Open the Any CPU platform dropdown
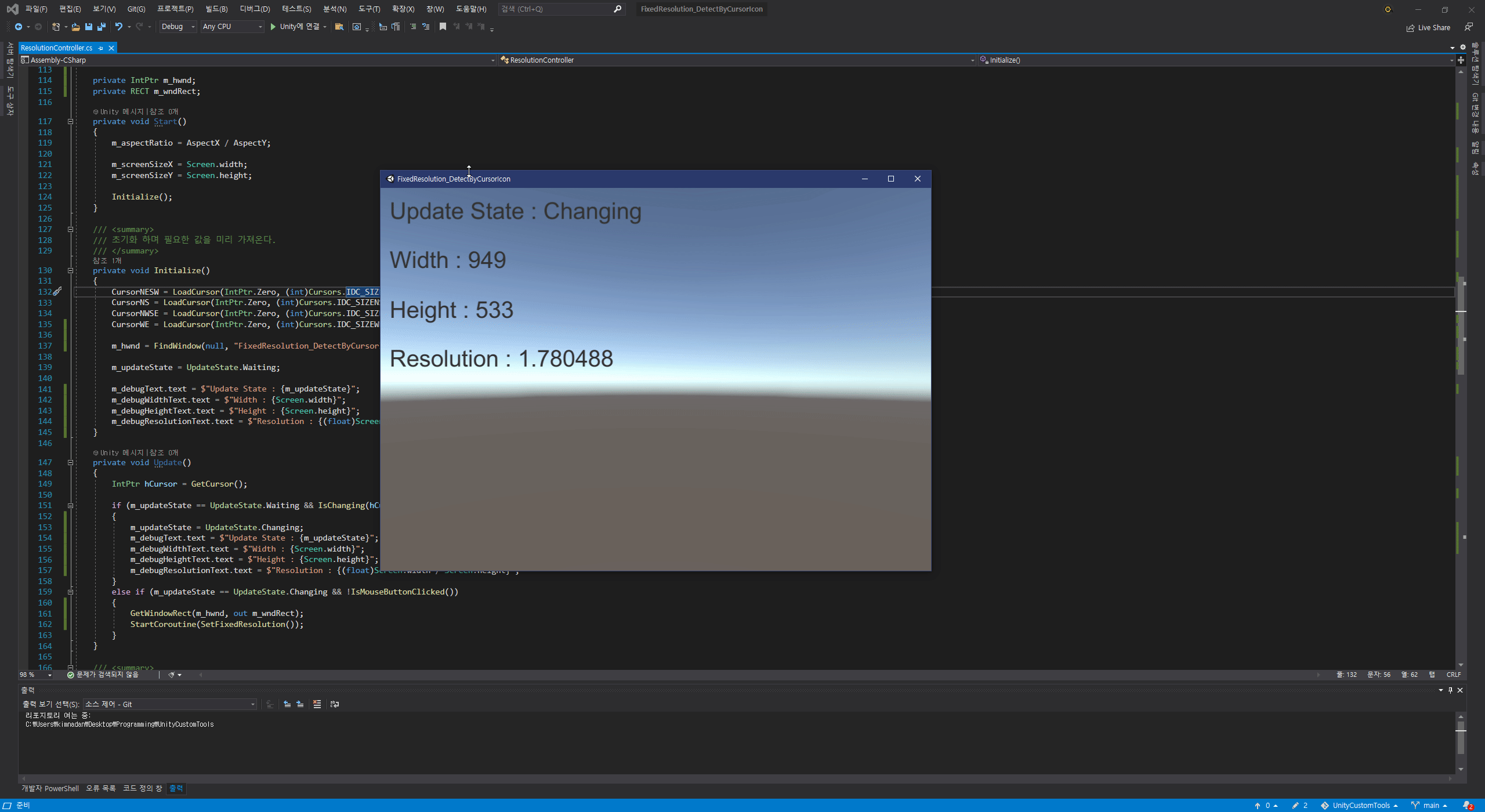This screenshot has width=1485, height=812. pyautogui.click(x=232, y=27)
